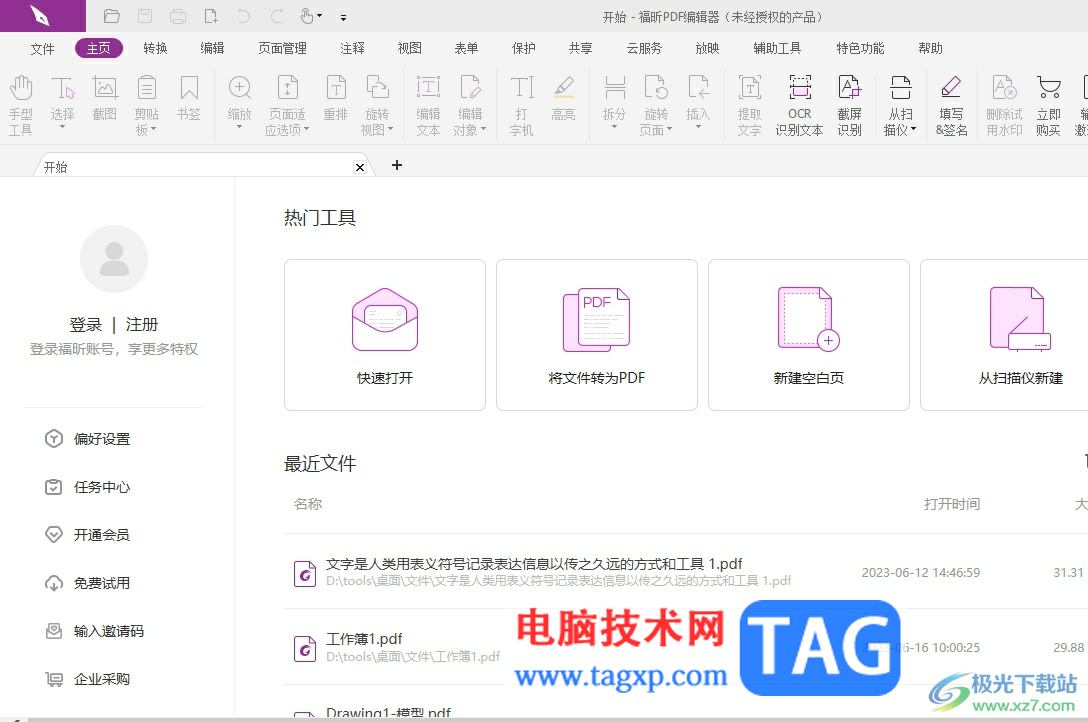Click the 名称 column header

pos(307,504)
